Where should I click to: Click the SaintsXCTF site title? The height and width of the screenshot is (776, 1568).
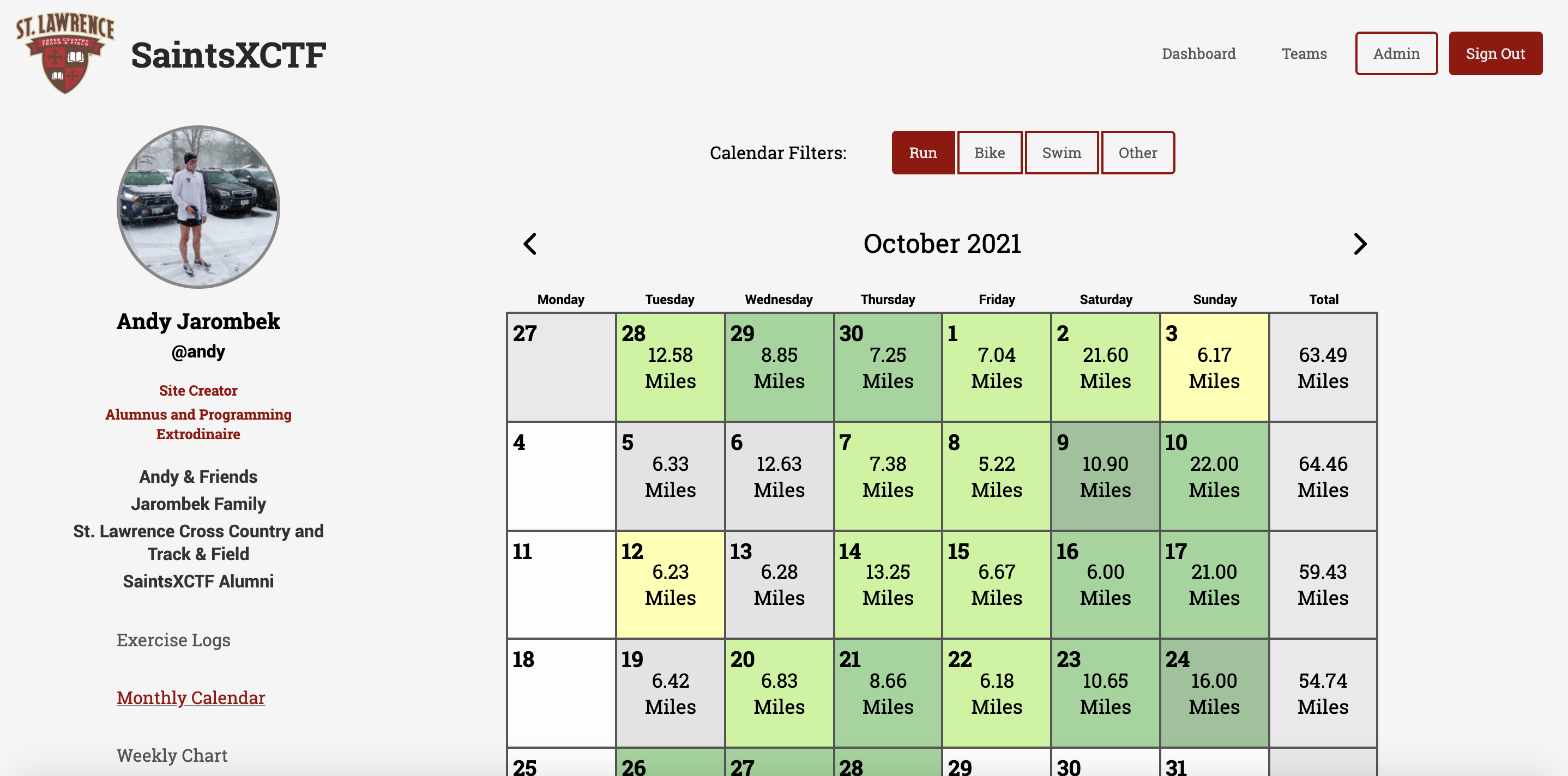[228, 55]
